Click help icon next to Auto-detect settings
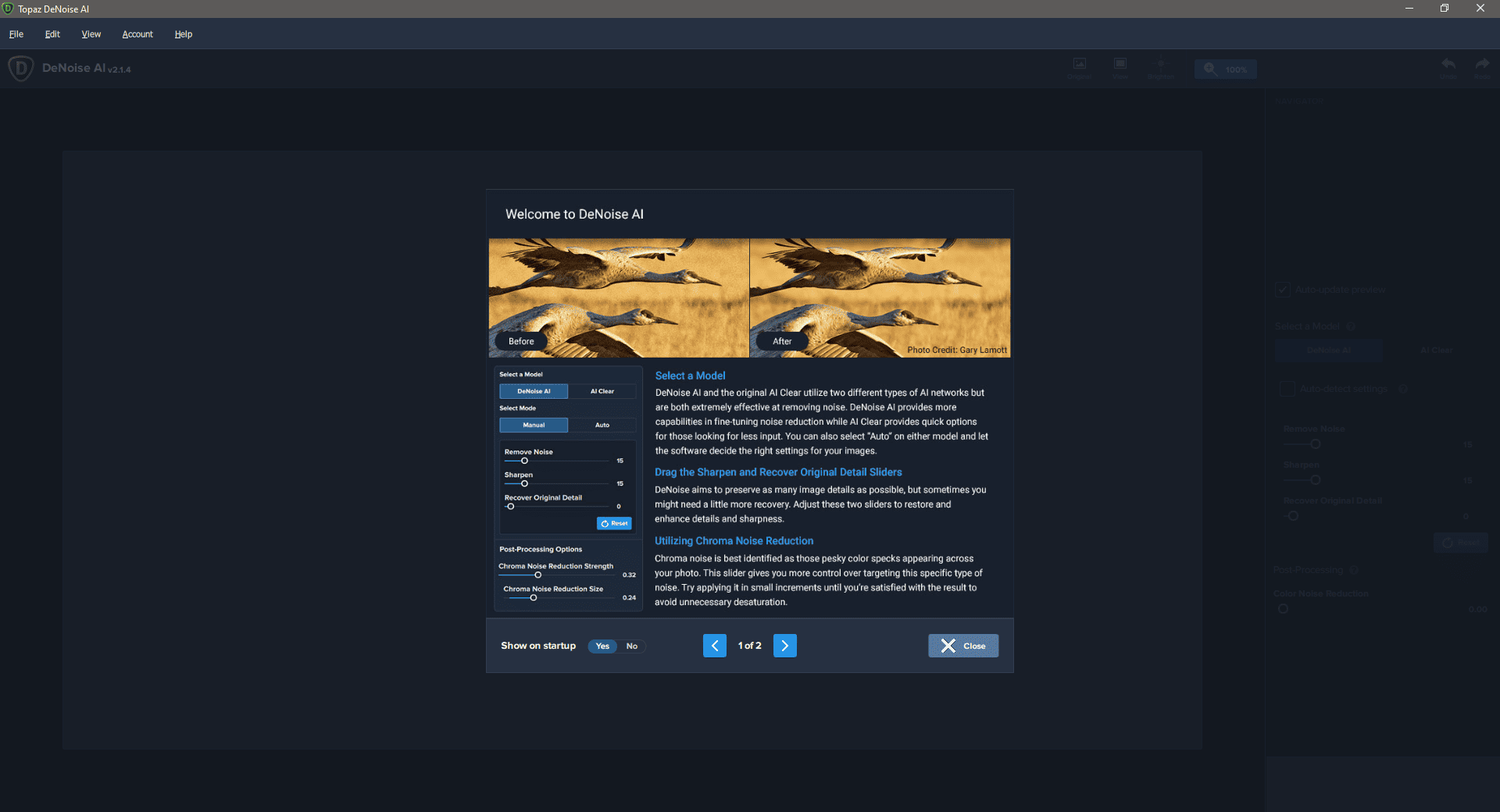Image resolution: width=1500 pixels, height=812 pixels. tap(1403, 389)
